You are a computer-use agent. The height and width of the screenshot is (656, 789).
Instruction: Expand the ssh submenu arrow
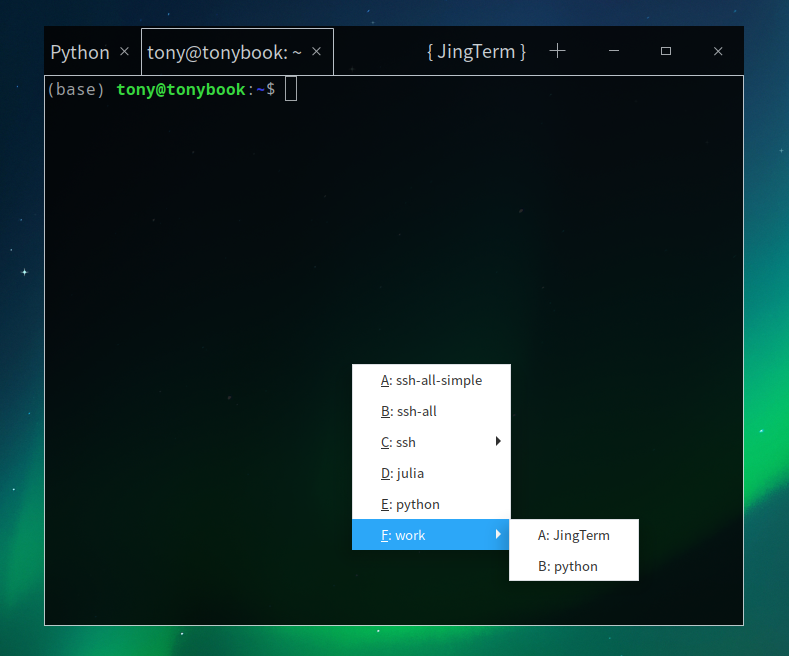click(x=498, y=441)
